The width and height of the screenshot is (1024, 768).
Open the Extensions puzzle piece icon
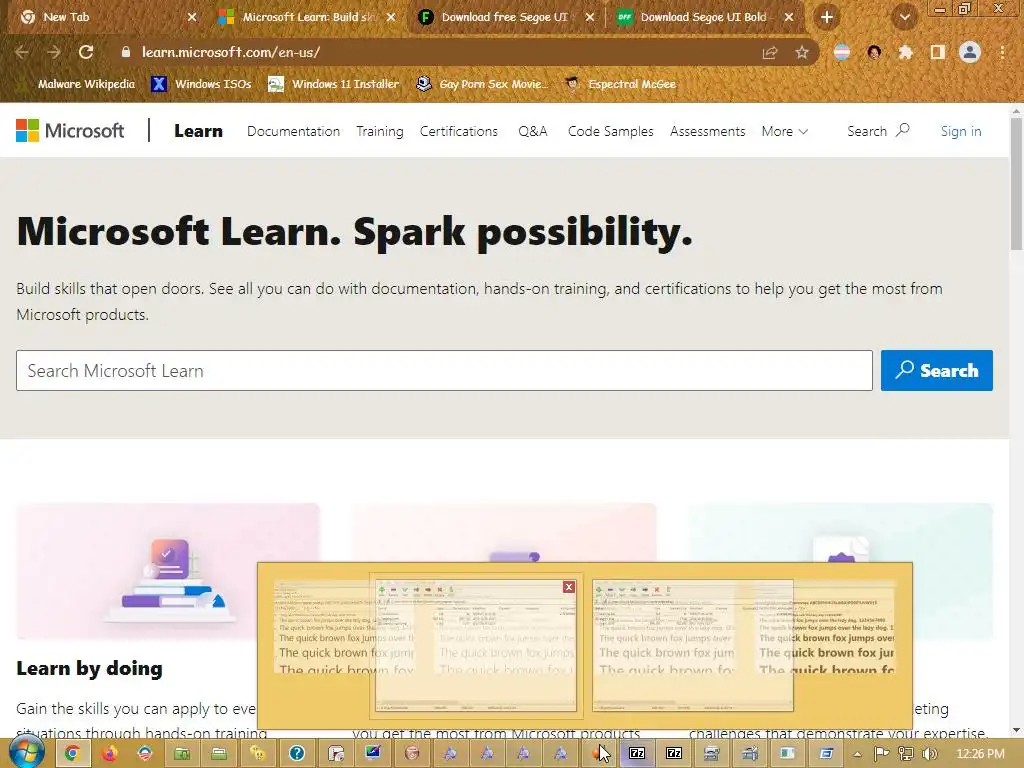click(905, 52)
